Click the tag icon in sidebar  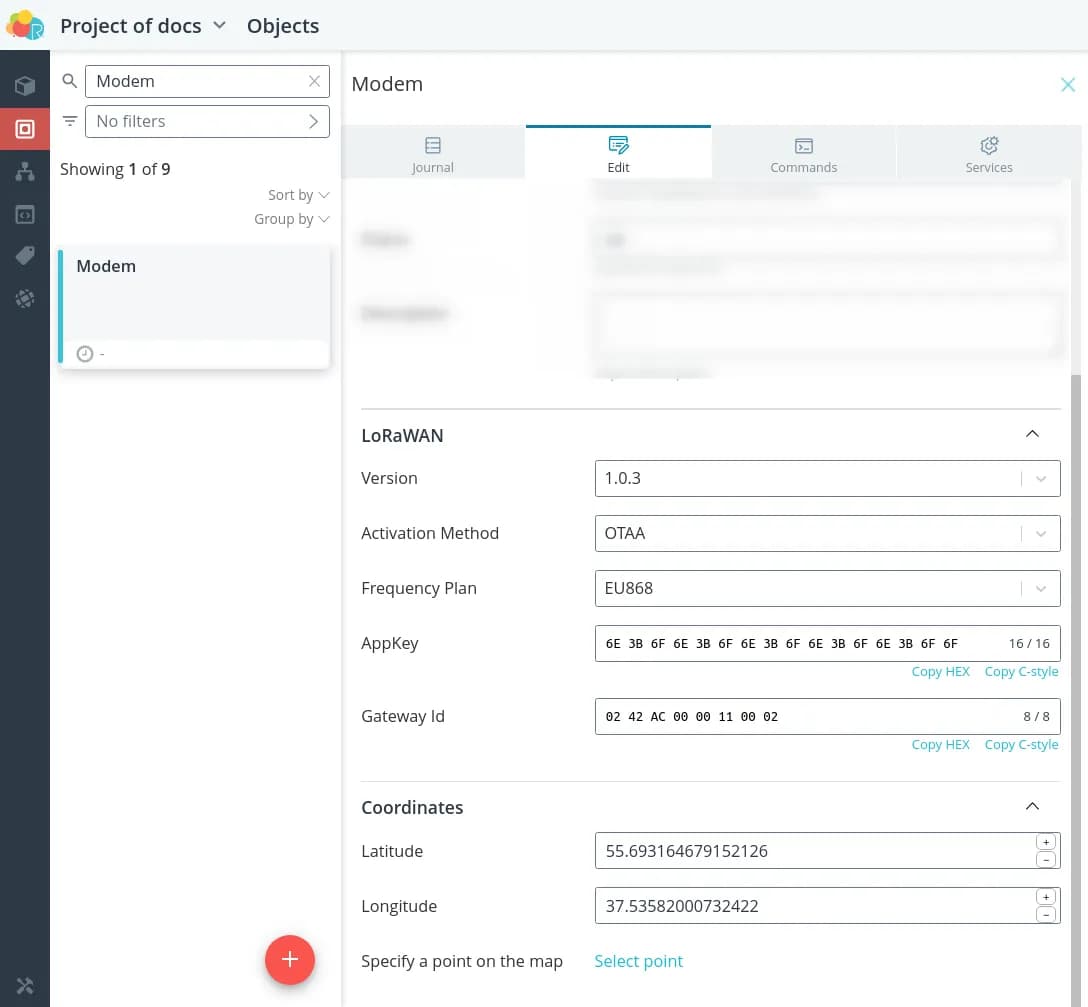pyautogui.click(x=25, y=257)
